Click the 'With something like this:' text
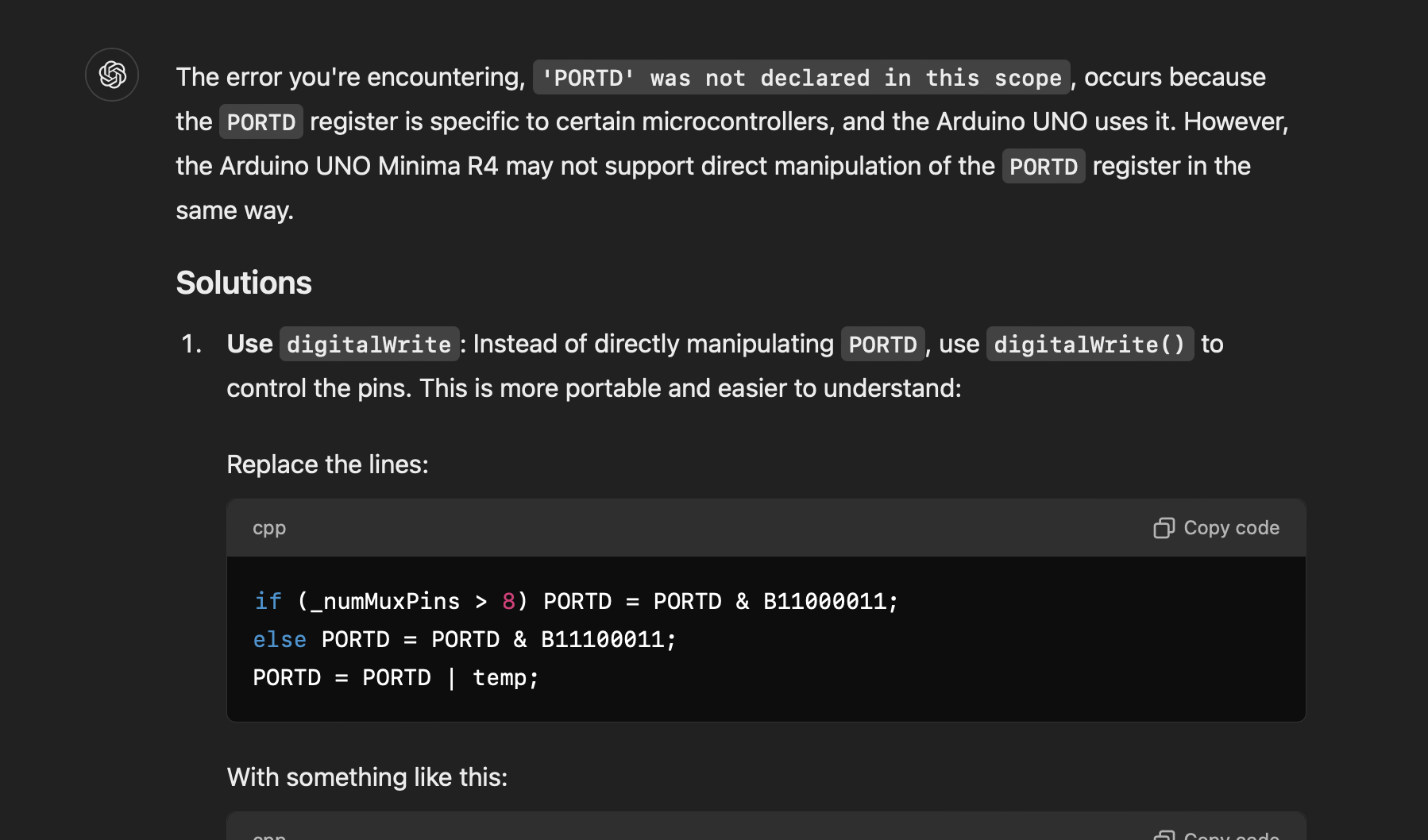The height and width of the screenshot is (840, 1428). (367, 777)
